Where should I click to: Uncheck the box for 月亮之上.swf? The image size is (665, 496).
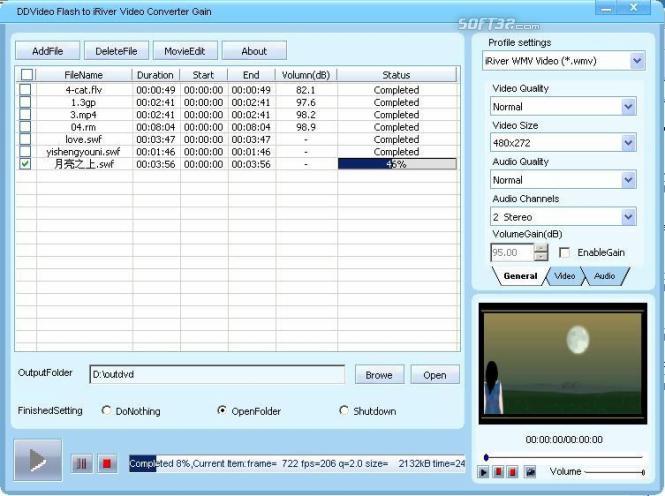[x=25, y=164]
